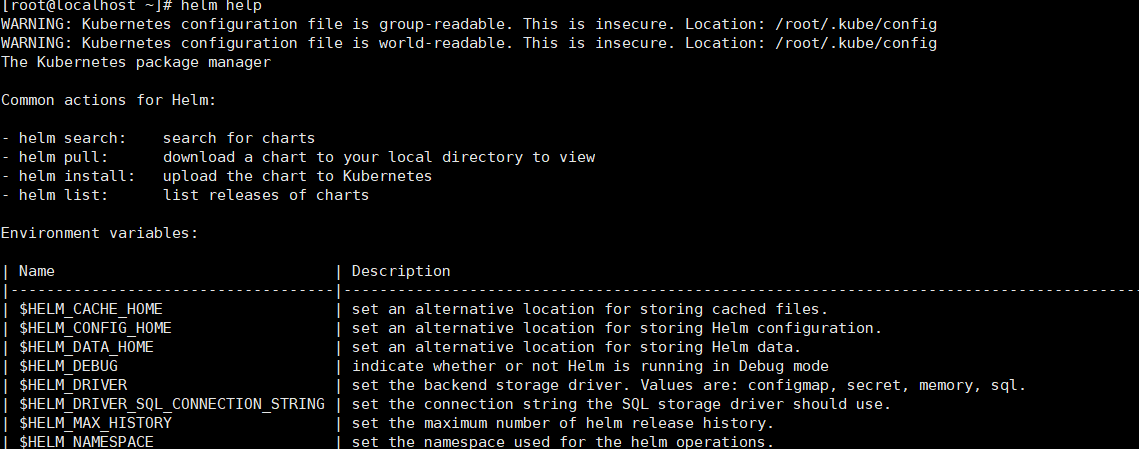The height and width of the screenshot is (449, 1139).
Task: Click the group-readable warning line
Action: pos(469,24)
